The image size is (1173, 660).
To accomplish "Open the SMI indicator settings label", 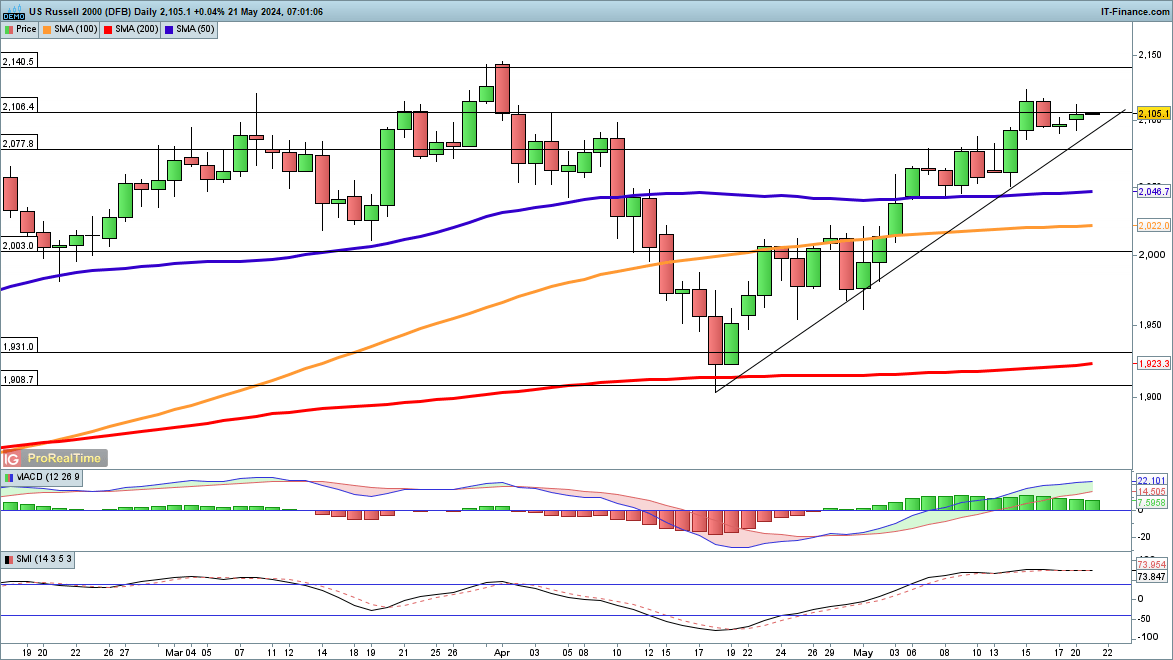I will [44, 559].
